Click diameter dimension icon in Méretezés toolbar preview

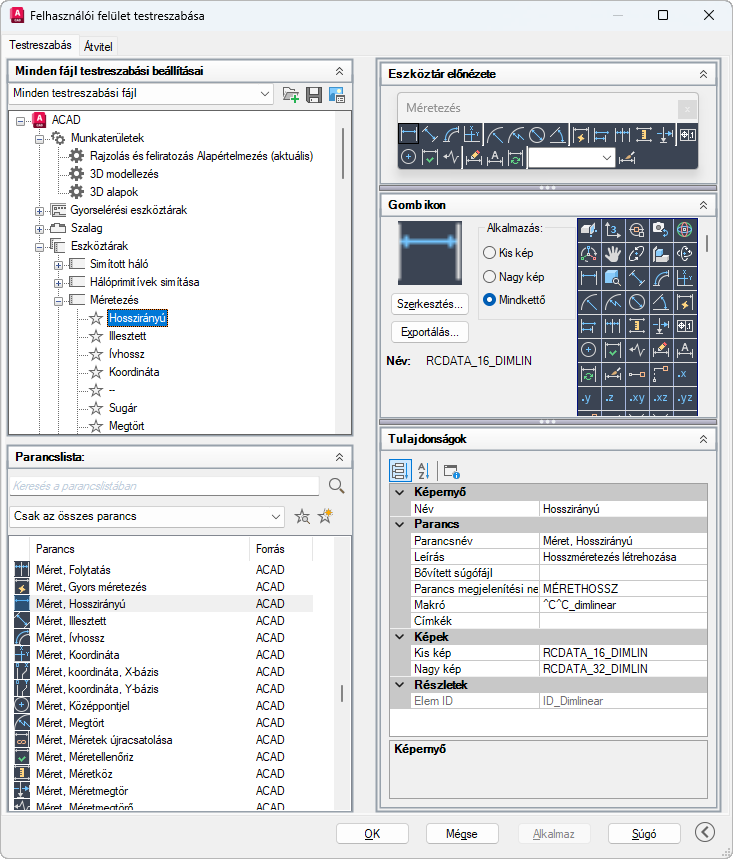537,134
